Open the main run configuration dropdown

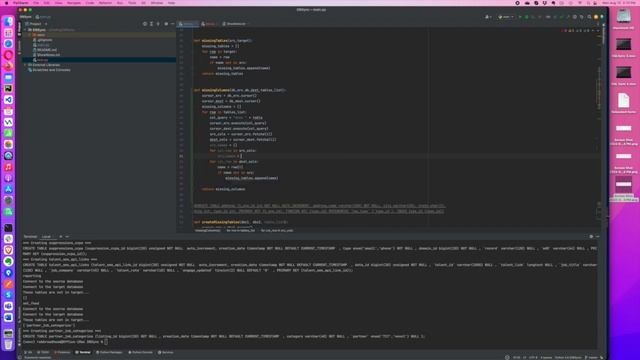tap(506, 17)
